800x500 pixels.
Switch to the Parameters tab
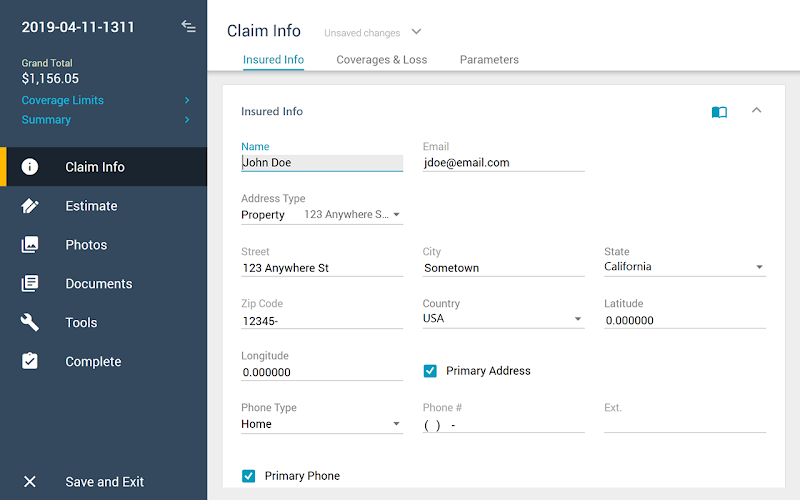click(x=489, y=60)
